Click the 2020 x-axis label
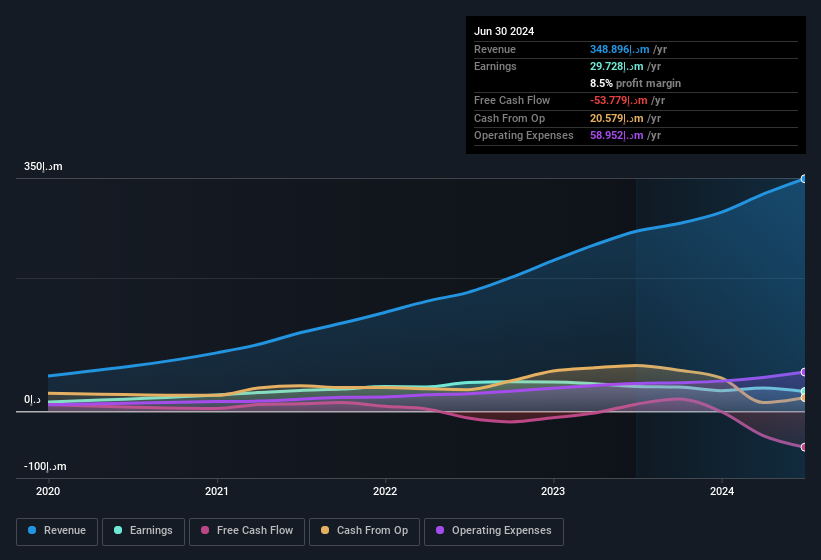Screen dimensions: 821x560 pos(48,491)
